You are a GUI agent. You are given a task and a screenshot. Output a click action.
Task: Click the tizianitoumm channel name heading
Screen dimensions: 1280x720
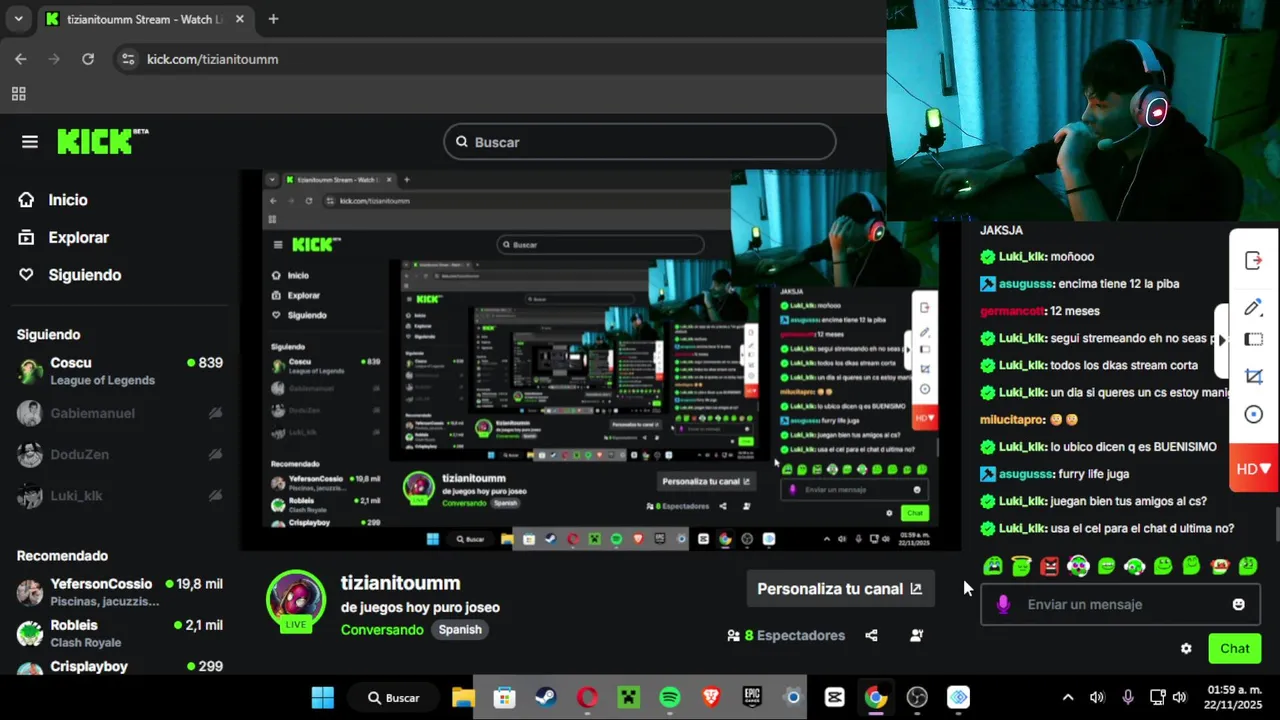click(400, 583)
